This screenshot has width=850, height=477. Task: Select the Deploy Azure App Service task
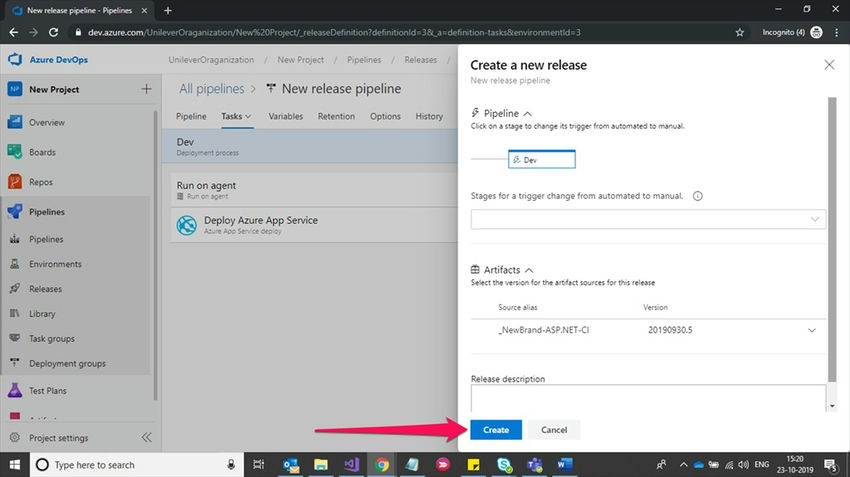314,225
